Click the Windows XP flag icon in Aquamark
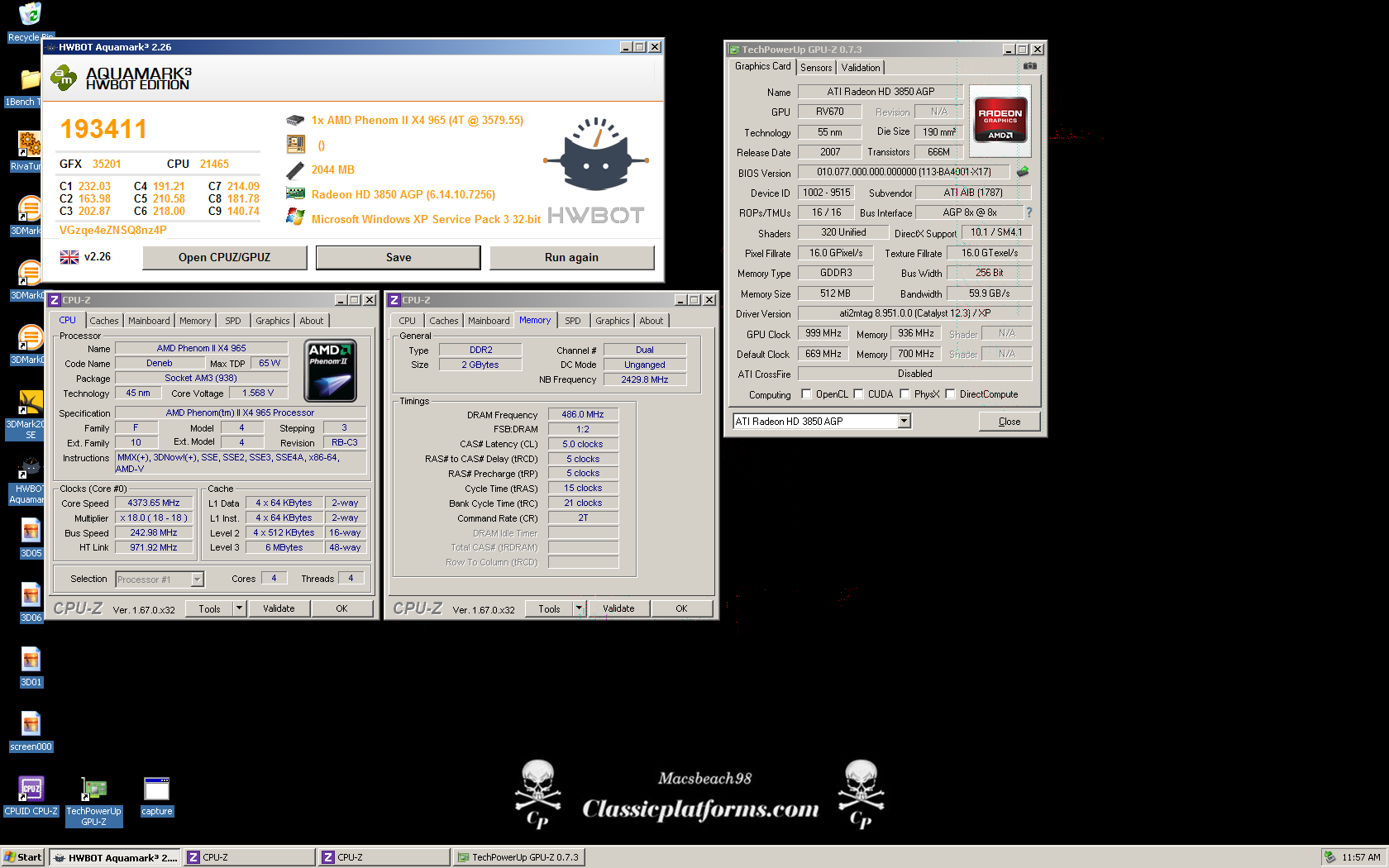This screenshot has height=868, width=1389. pos(295,217)
